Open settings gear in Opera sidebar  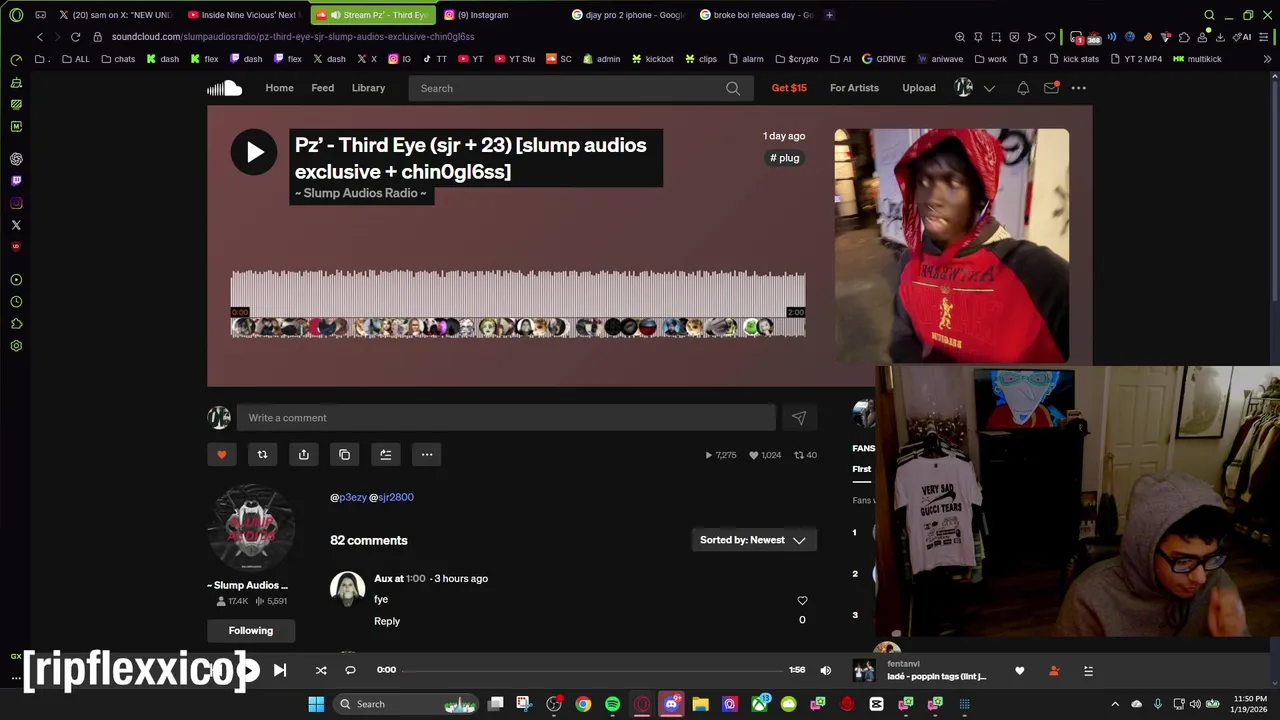[16, 346]
